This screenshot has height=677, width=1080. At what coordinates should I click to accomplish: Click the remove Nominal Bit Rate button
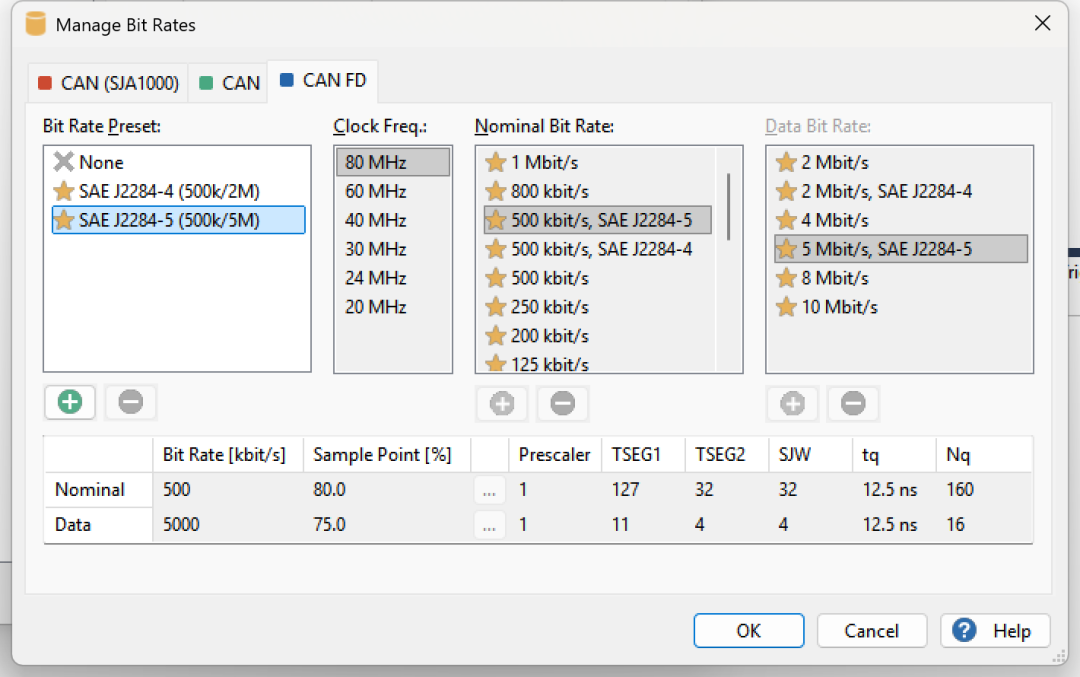coord(562,404)
